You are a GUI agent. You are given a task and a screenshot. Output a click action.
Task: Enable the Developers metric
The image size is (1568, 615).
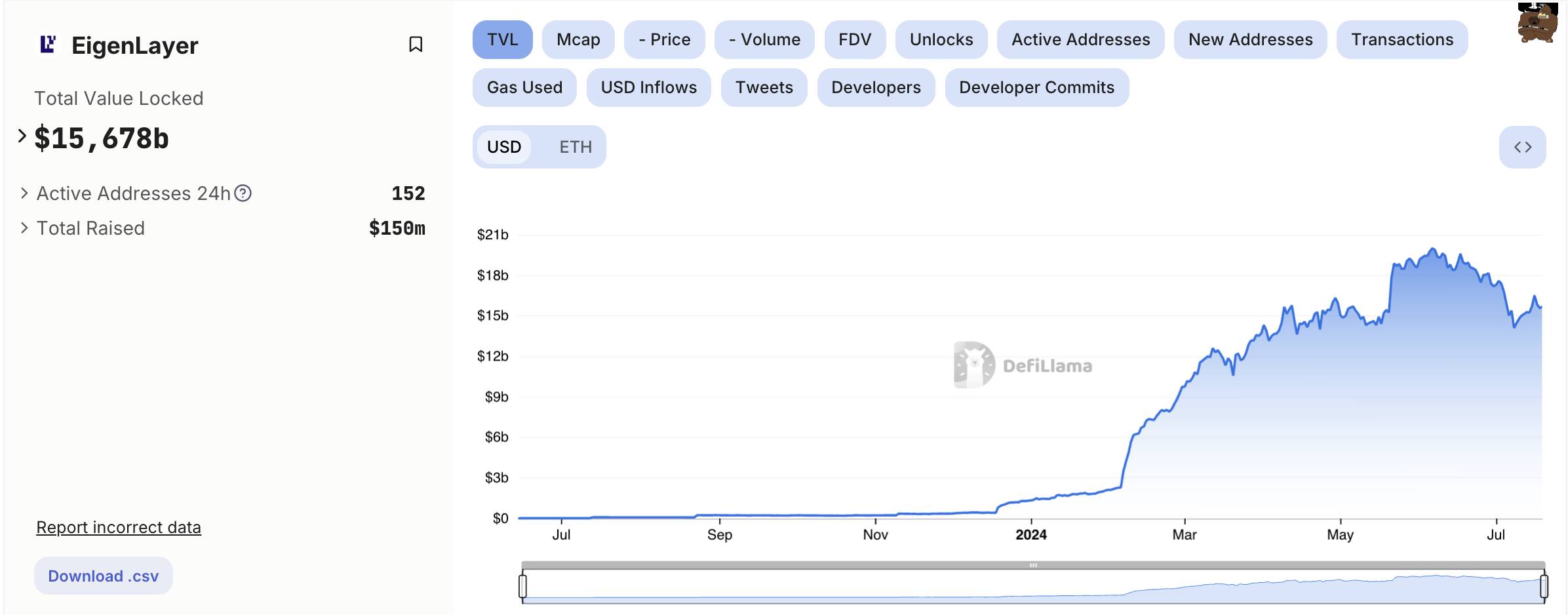(x=876, y=87)
